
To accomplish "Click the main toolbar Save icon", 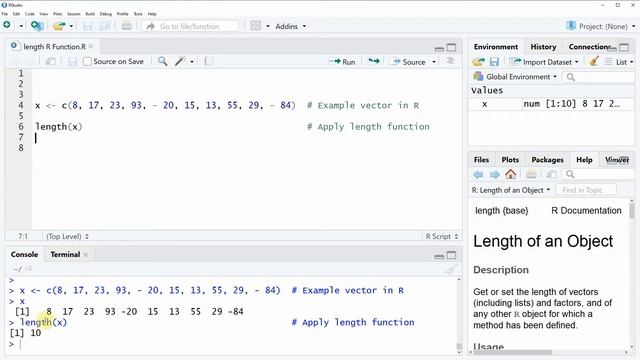I will coord(87,26).
